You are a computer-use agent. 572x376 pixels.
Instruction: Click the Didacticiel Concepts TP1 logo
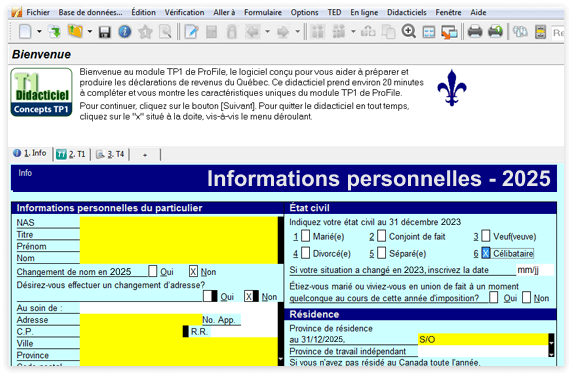pyautogui.click(x=41, y=92)
